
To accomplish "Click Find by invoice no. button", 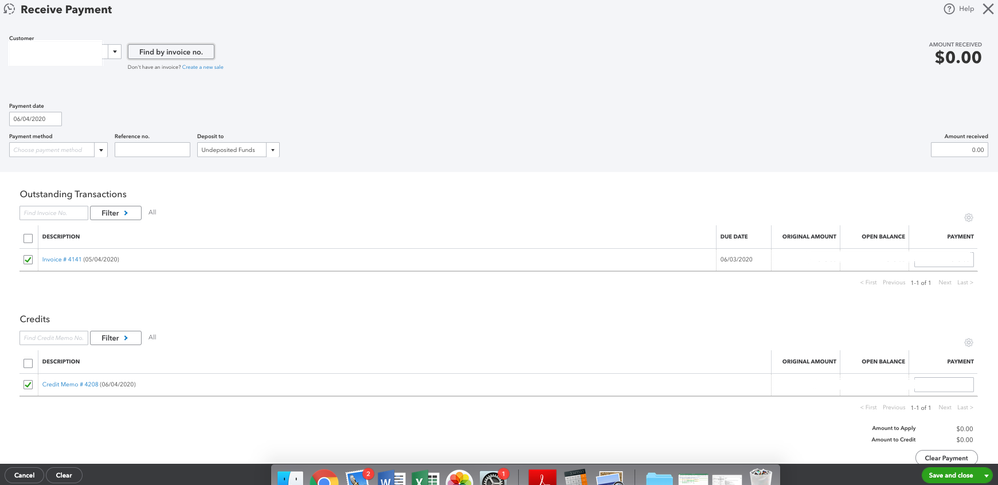I will coord(171,52).
